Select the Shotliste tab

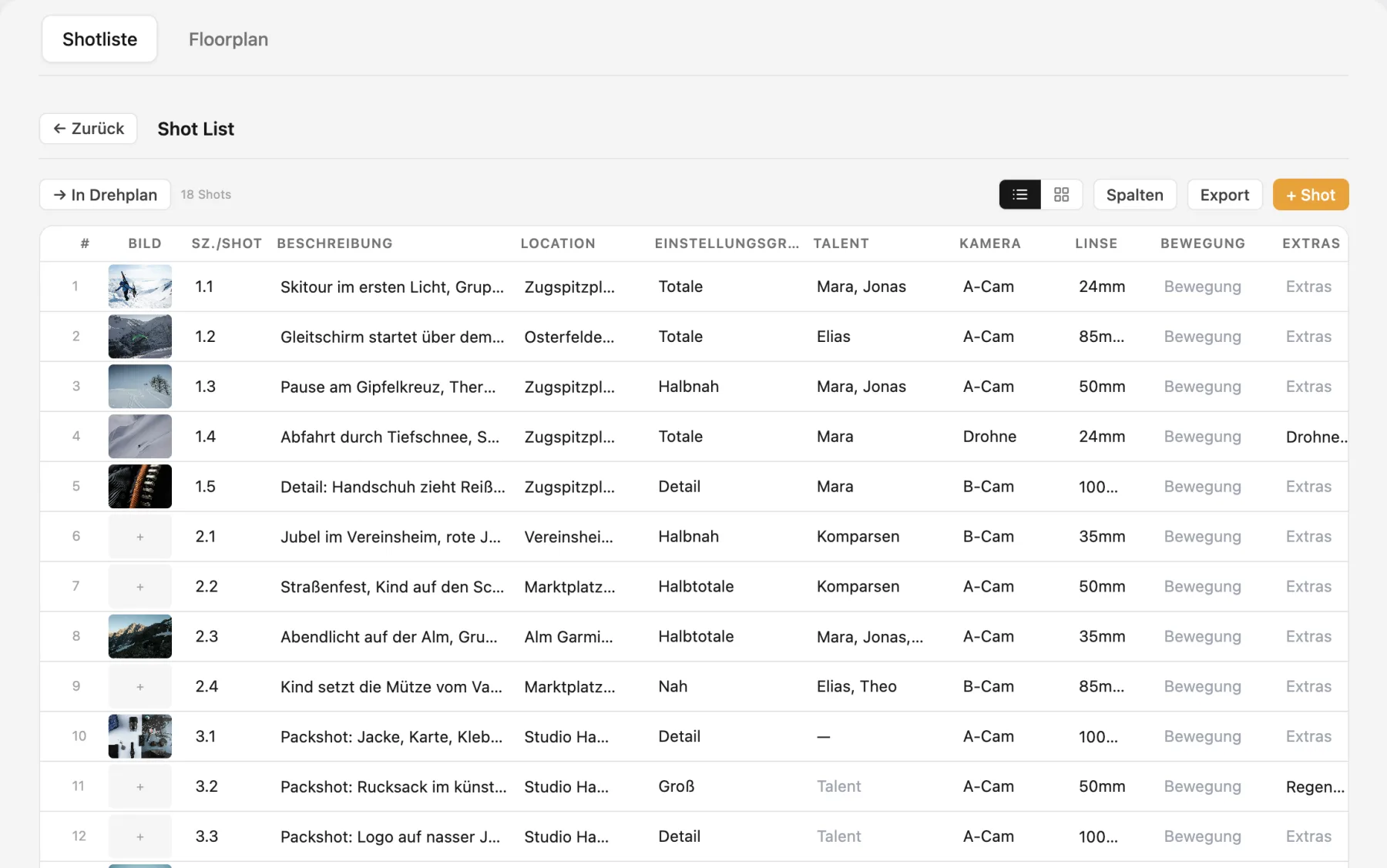pyautogui.click(x=99, y=39)
